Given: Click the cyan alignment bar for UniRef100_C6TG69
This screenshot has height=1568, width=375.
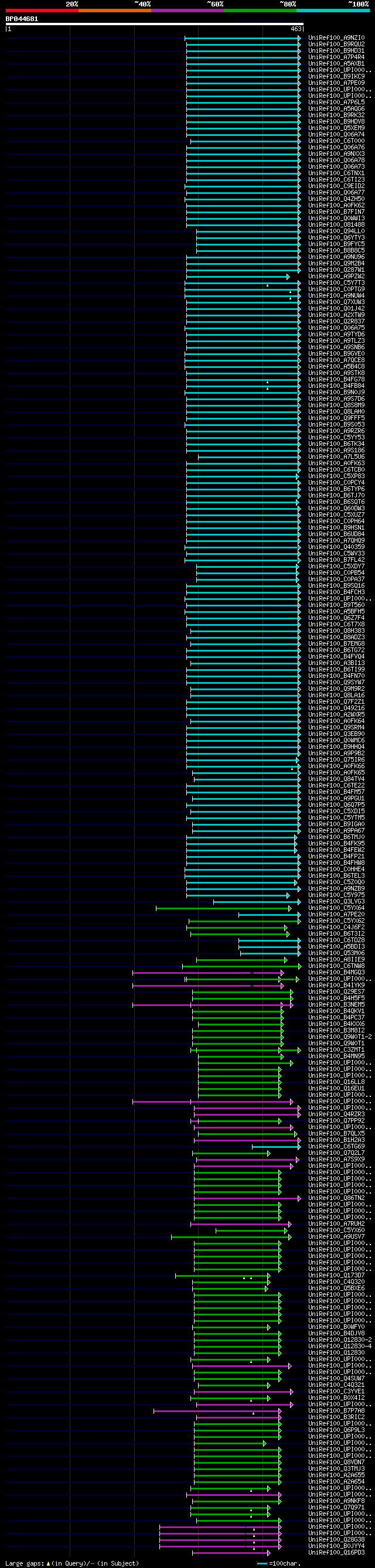Looking at the screenshot, I should tap(277, 1147).
